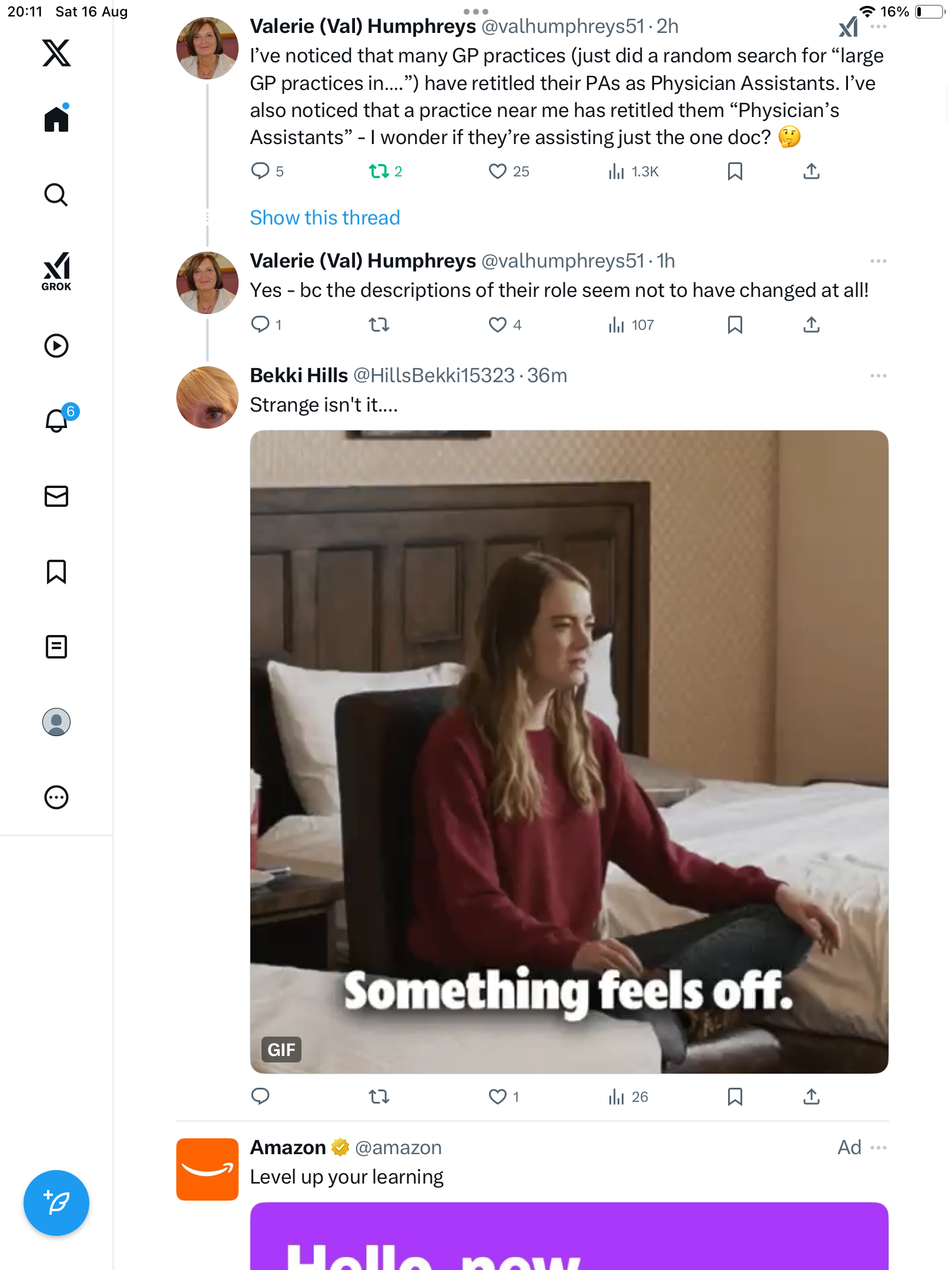Share Valerie's 2h post

[811, 172]
